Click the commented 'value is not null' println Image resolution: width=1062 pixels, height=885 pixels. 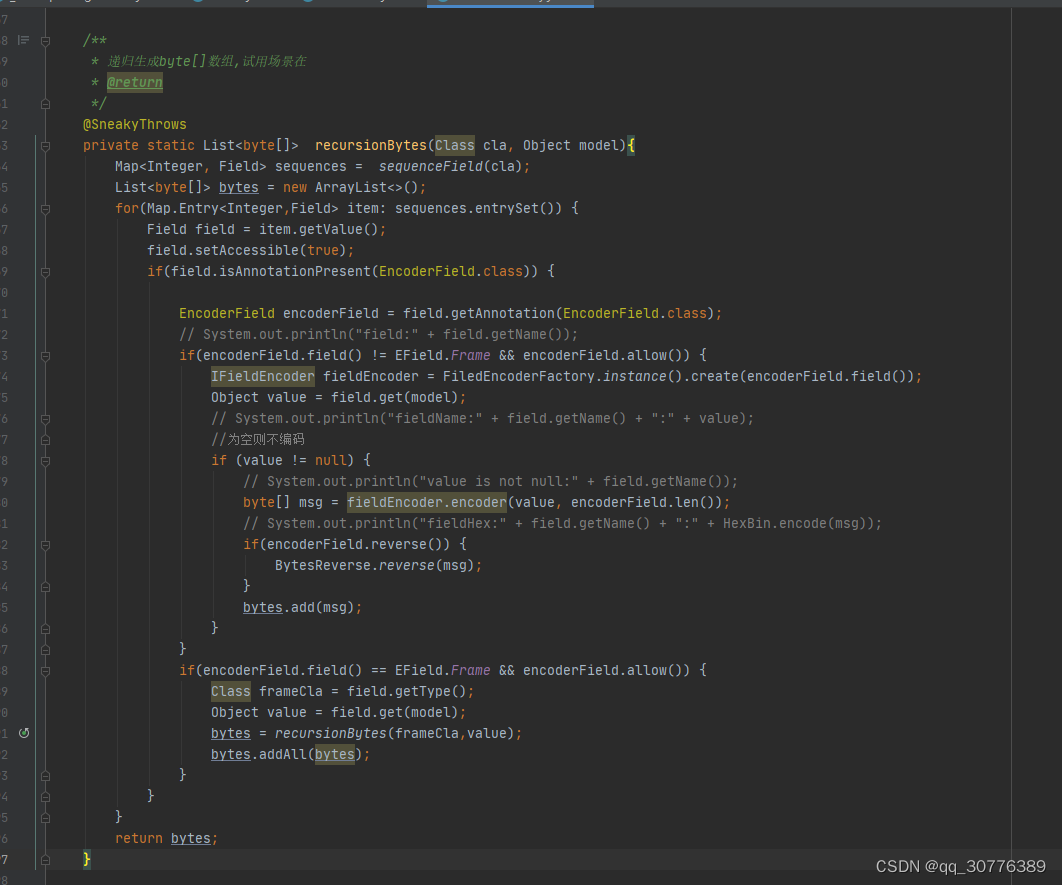tap(490, 481)
